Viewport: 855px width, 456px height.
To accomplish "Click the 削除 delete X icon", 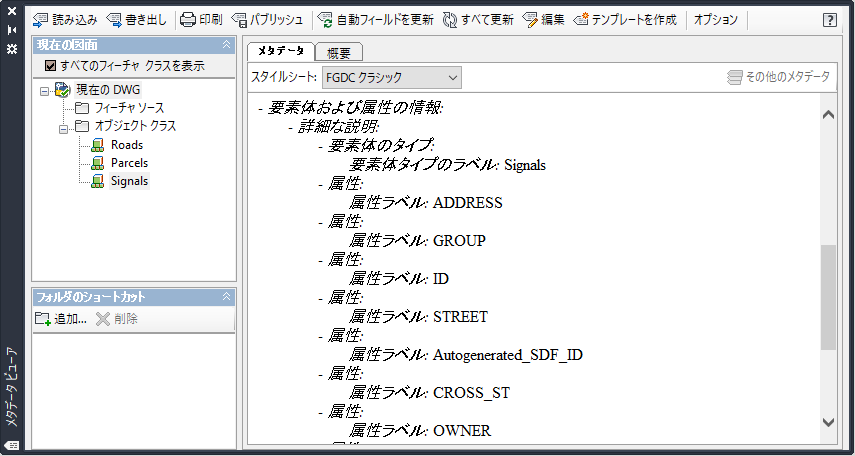I will (x=103, y=319).
